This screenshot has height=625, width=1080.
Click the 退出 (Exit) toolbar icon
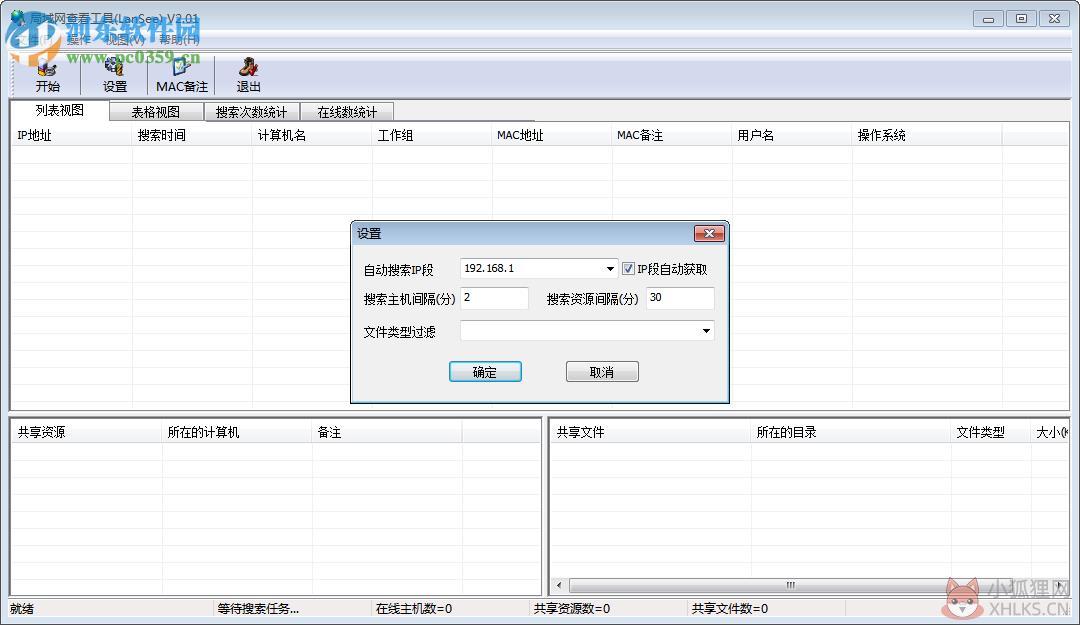248,76
